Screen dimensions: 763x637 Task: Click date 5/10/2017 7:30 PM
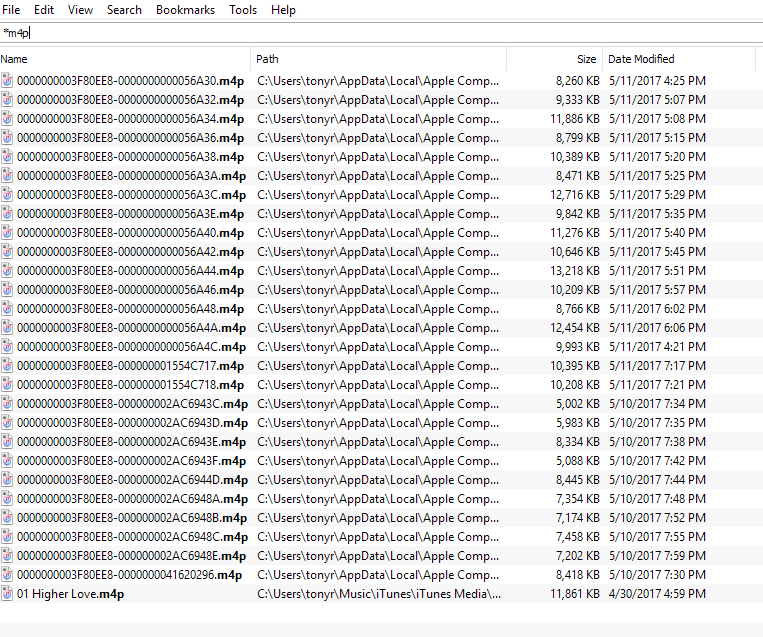click(657, 575)
